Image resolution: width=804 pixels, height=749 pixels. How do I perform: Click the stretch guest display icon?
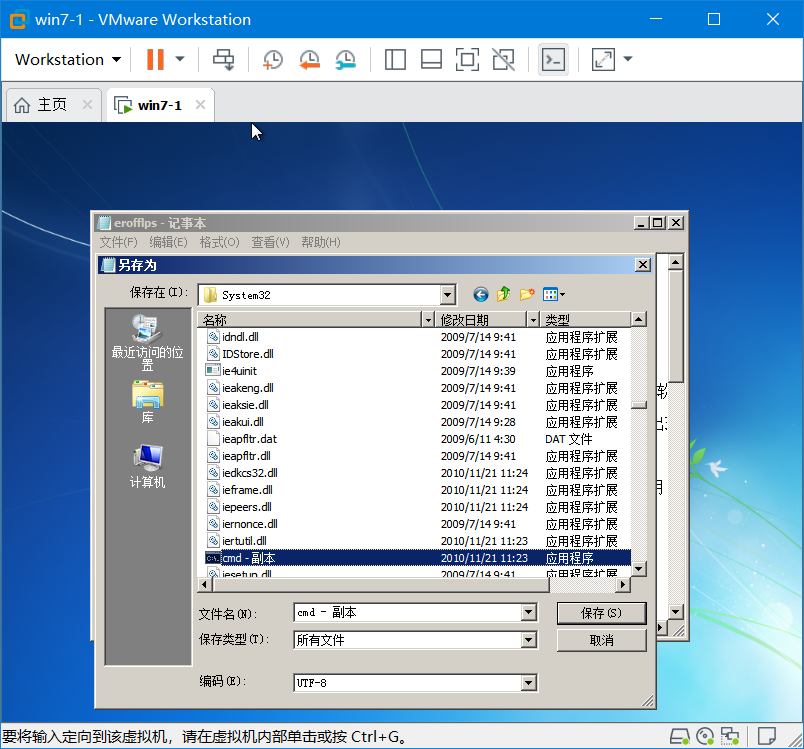click(603, 59)
